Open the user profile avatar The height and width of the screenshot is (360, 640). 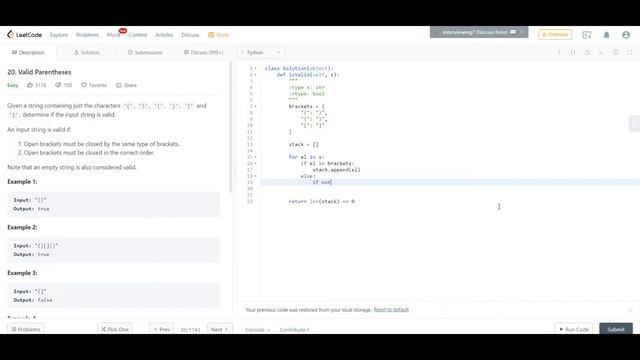pos(626,35)
